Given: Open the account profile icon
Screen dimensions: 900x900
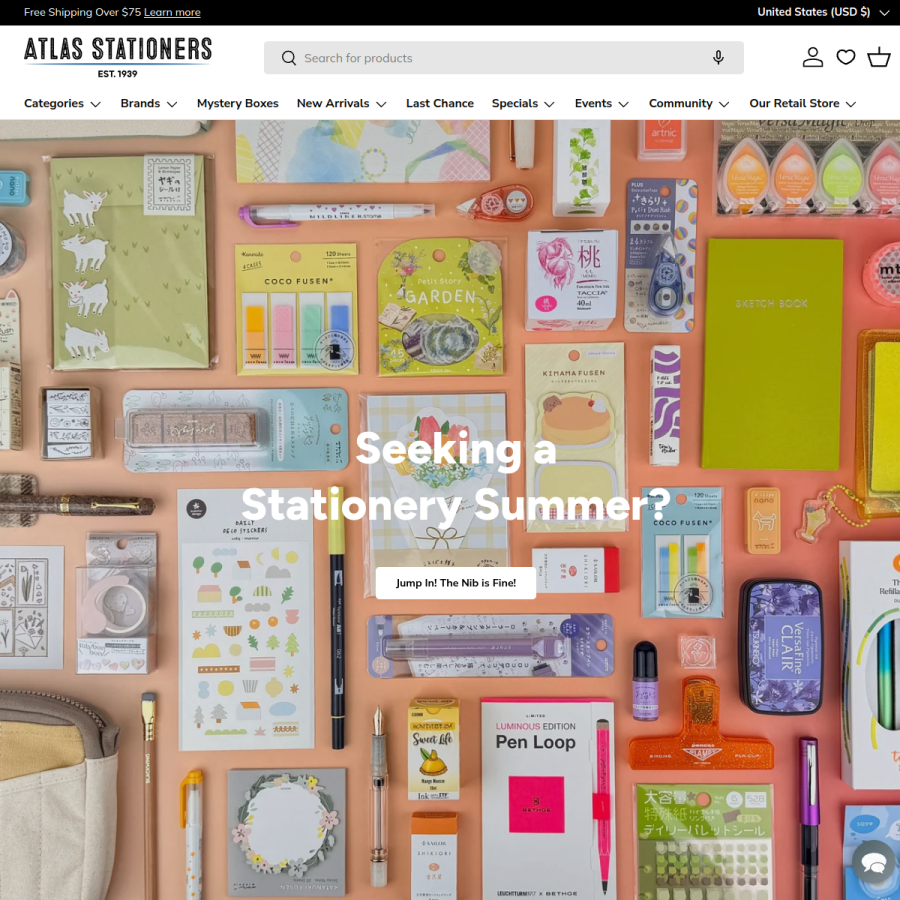Looking at the screenshot, I should pos(813,57).
